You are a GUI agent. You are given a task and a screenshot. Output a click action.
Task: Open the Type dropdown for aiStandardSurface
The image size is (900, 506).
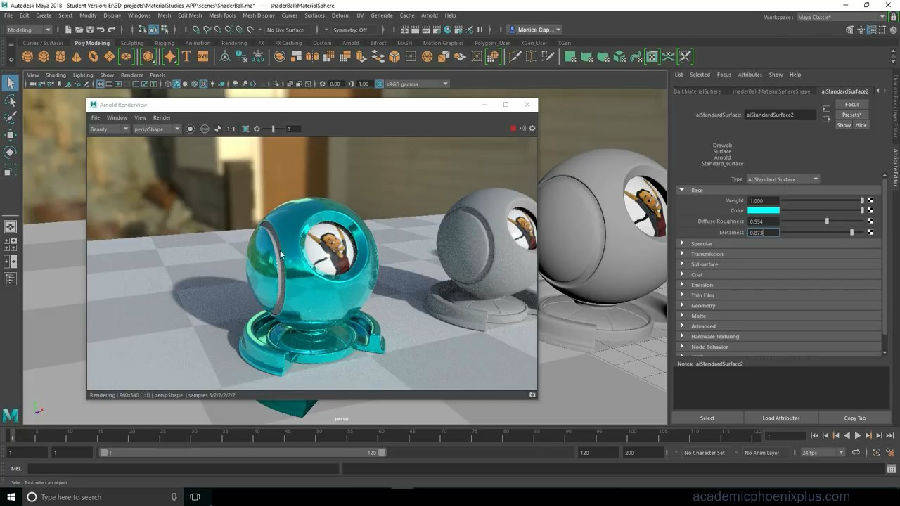point(783,178)
